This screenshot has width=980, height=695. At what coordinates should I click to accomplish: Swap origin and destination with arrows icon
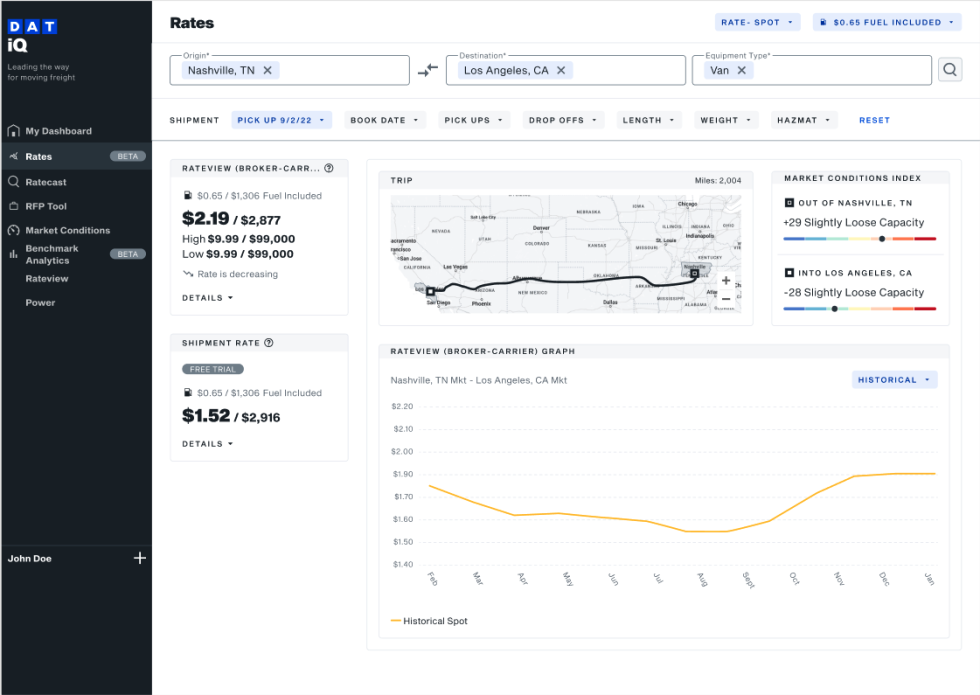pos(428,71)
